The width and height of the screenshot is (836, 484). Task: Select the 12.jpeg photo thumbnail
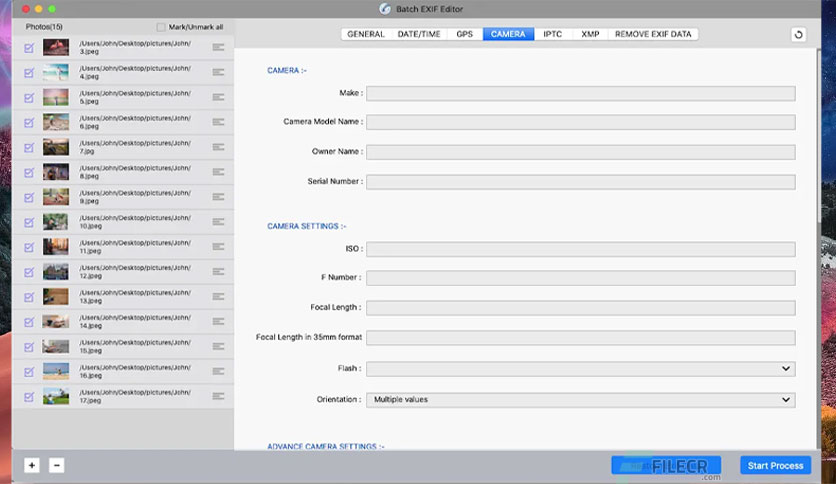click(56, 271)
